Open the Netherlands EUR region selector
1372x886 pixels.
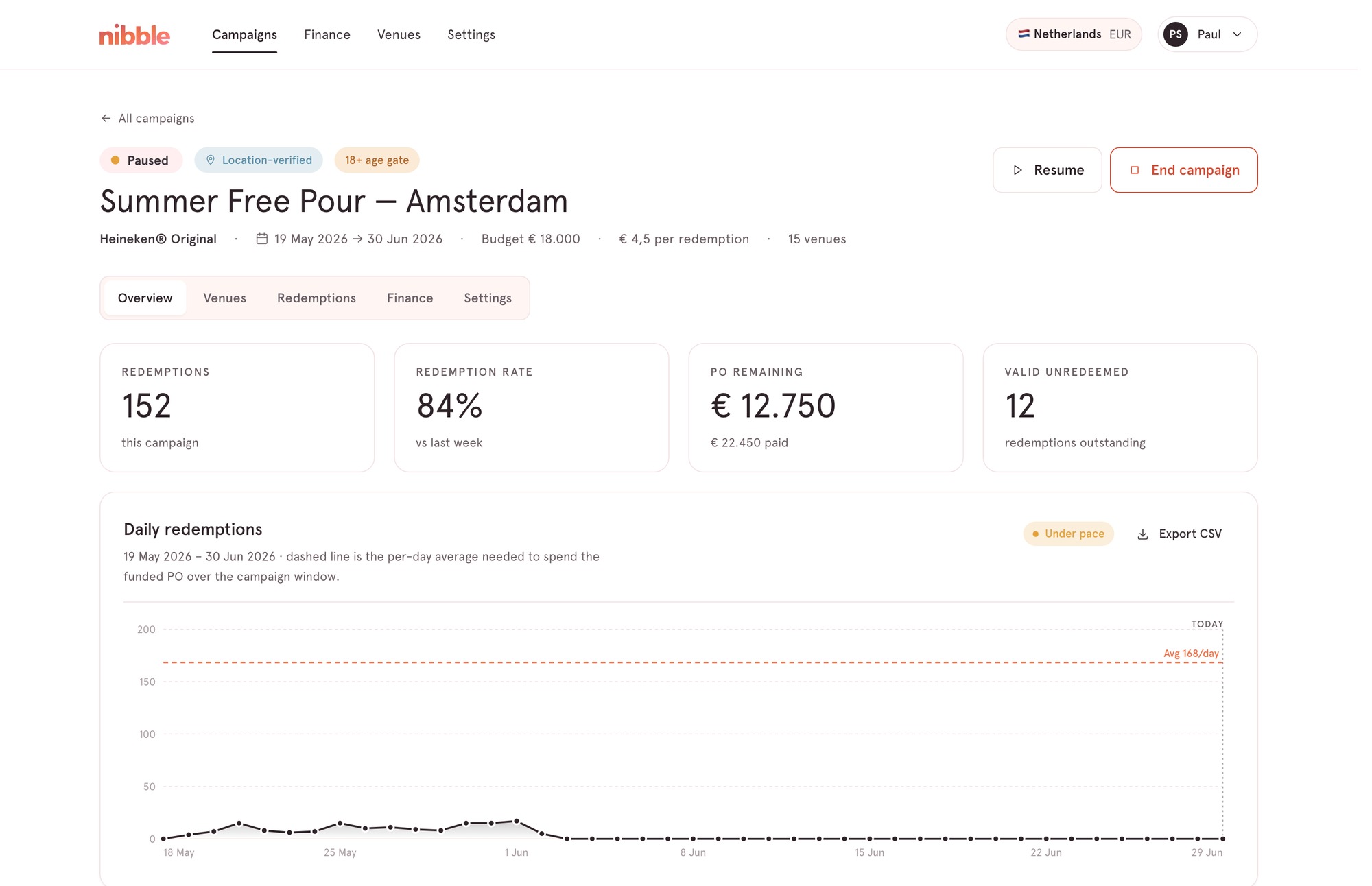(x=1074, y=34)
